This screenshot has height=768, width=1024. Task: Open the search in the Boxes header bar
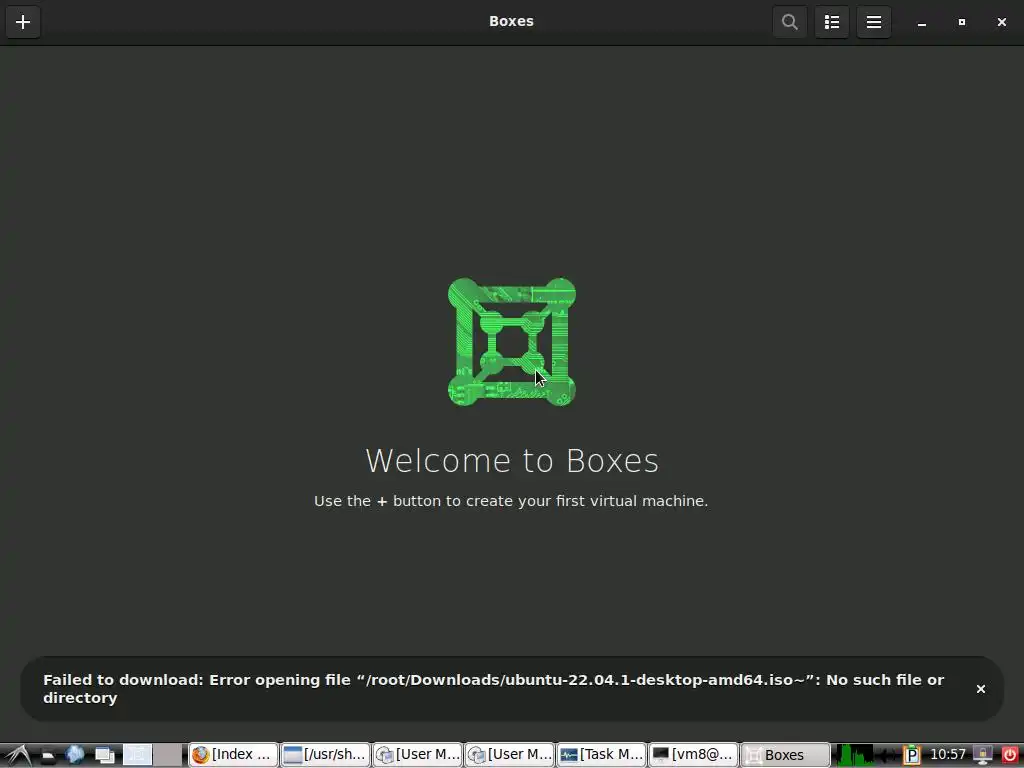pos(790,22)
